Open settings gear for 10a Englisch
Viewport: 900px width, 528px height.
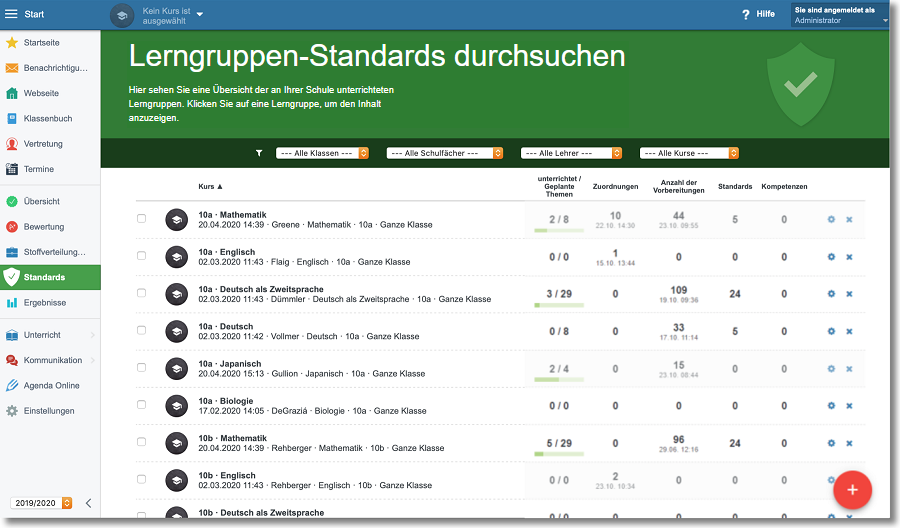831,257
